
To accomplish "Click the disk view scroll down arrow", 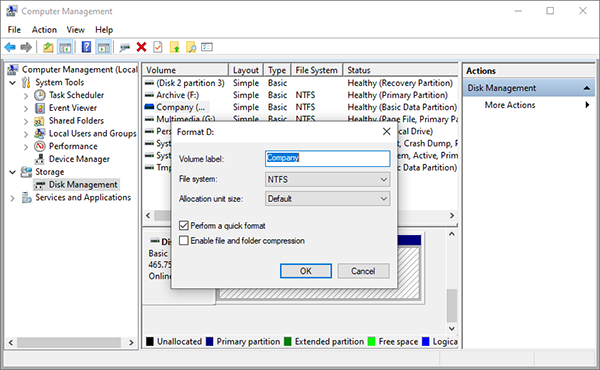I will click(x=452, y=328).
